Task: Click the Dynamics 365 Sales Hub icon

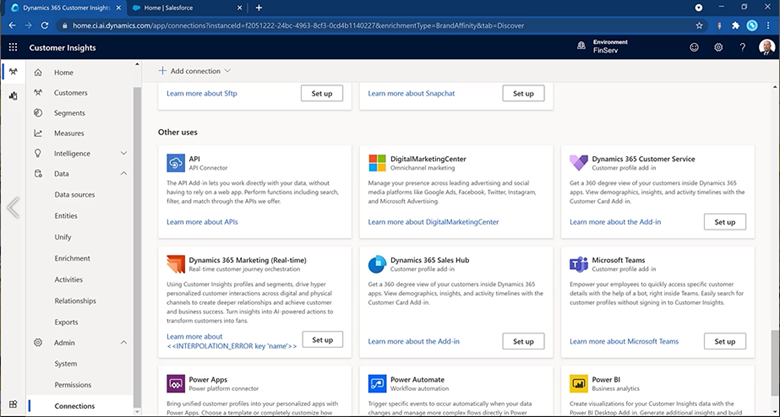Action: (377, 264)
